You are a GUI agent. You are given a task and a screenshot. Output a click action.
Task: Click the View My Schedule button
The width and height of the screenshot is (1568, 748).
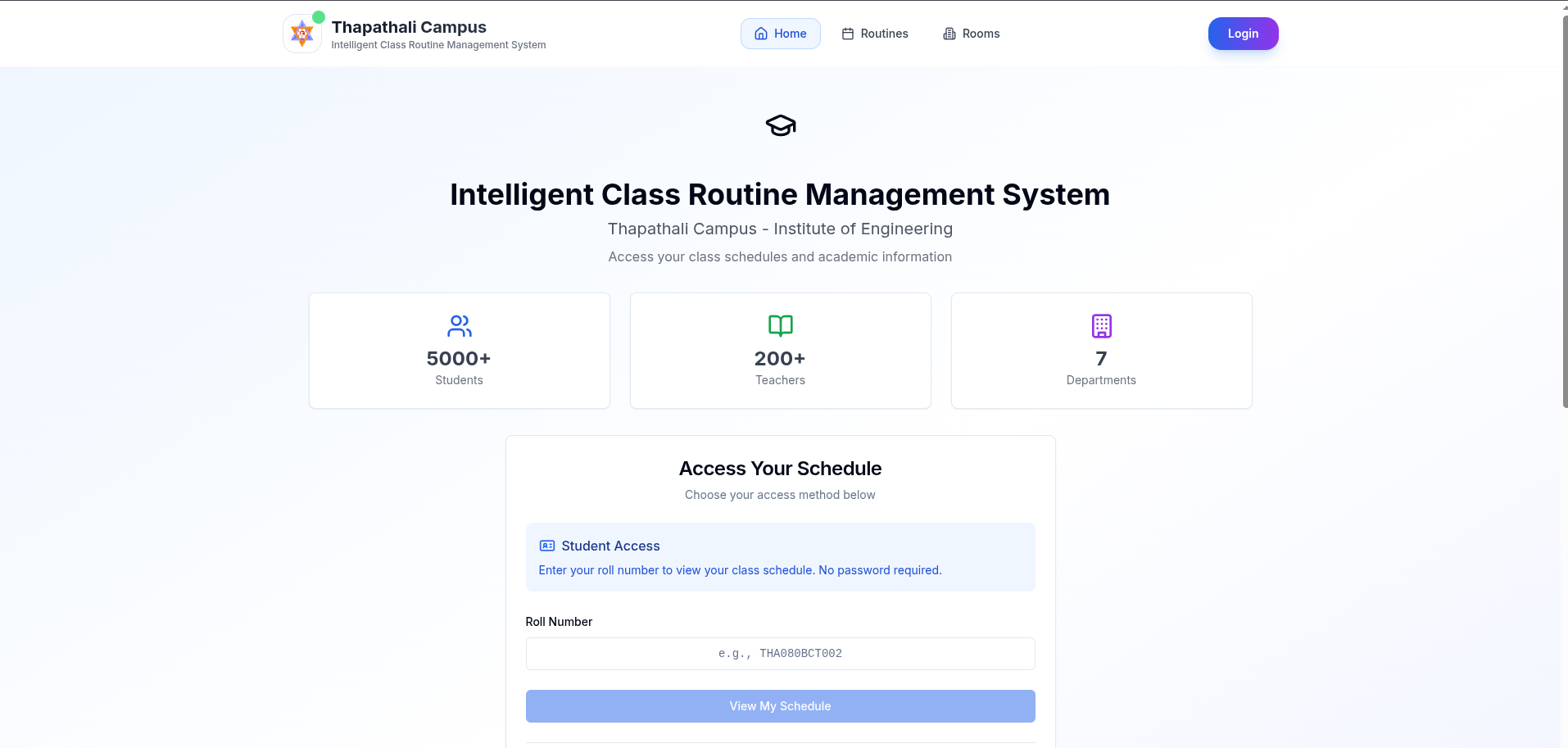click(780, 705)
